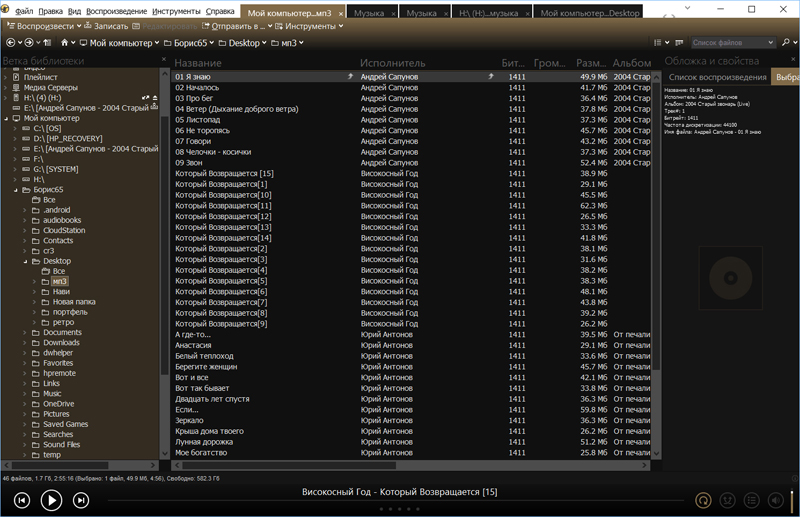Skip to the next track
Image resolution: width=800 pixels, height=517 pixels.
coord(81,501)
